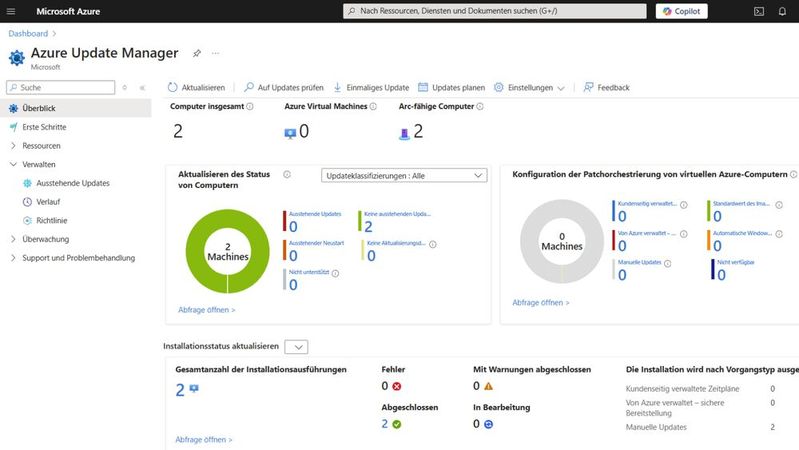Click the Microsoft Azure brand title
The height and width of the screenshot is (450, 799).
(x=68, y=11)
